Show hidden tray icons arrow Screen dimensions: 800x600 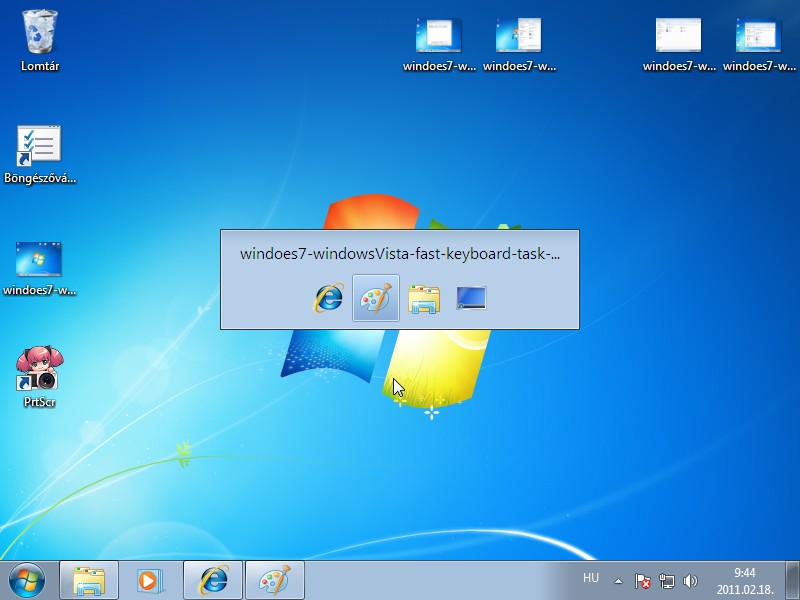click(x=618, y=581)
